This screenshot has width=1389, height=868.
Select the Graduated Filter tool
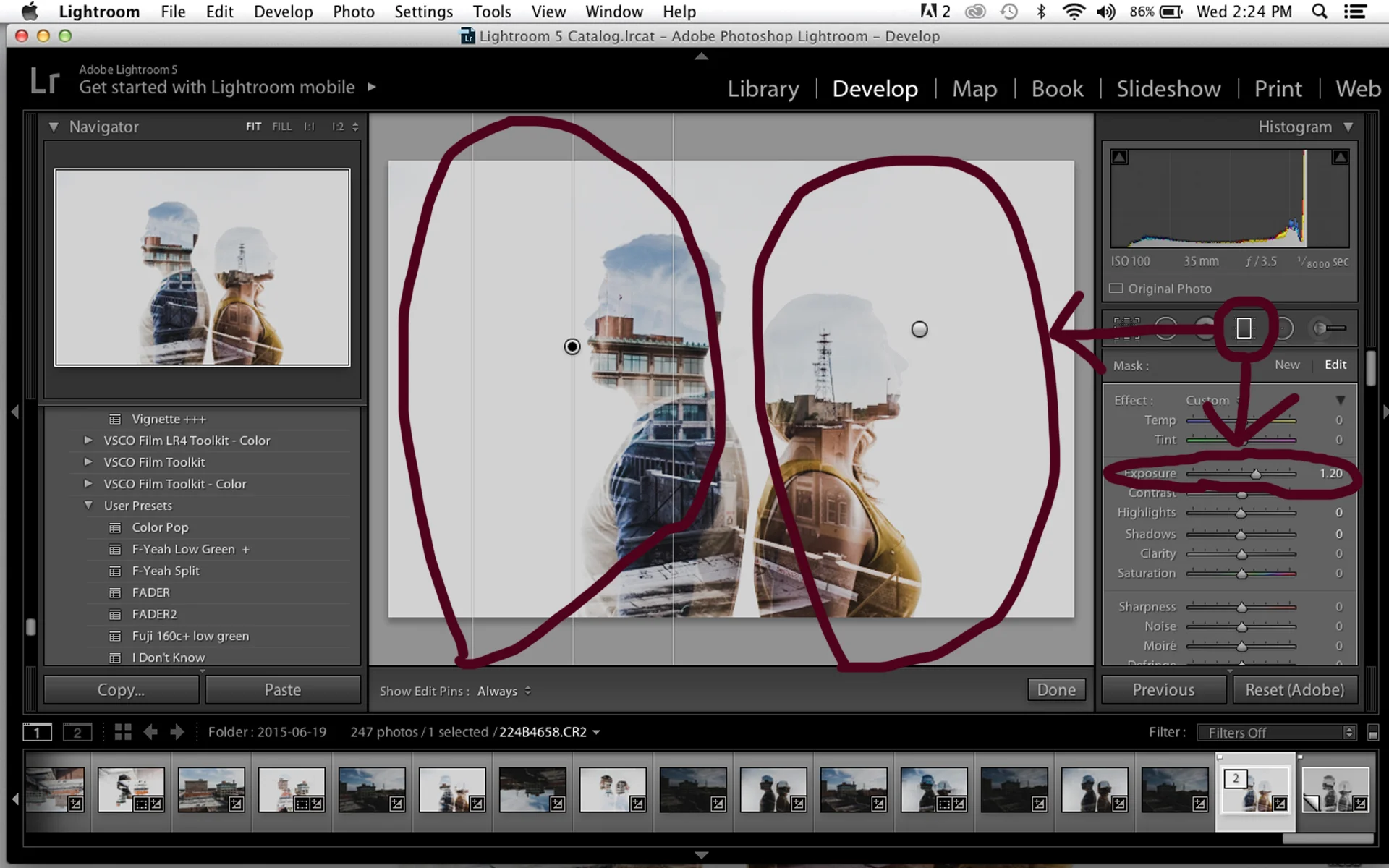(1244, 328)
